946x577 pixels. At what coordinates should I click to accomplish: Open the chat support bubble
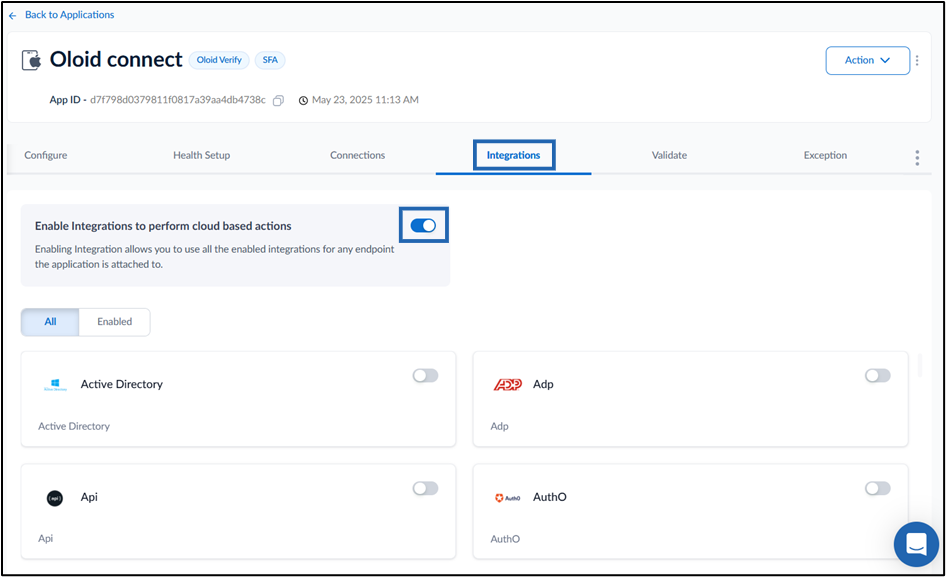916,544
